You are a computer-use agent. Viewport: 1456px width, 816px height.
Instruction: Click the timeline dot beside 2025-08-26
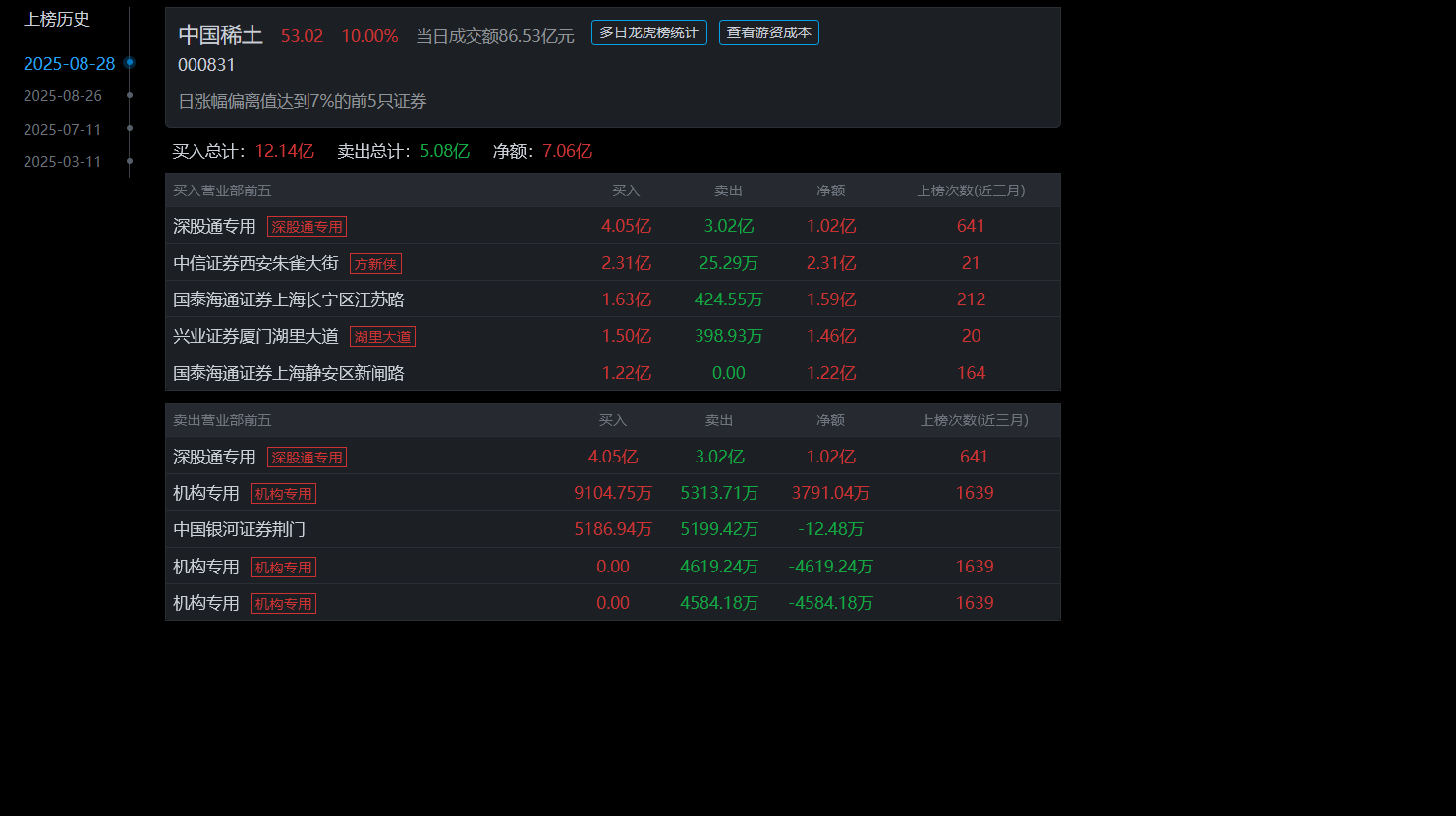tap(130, 95)
